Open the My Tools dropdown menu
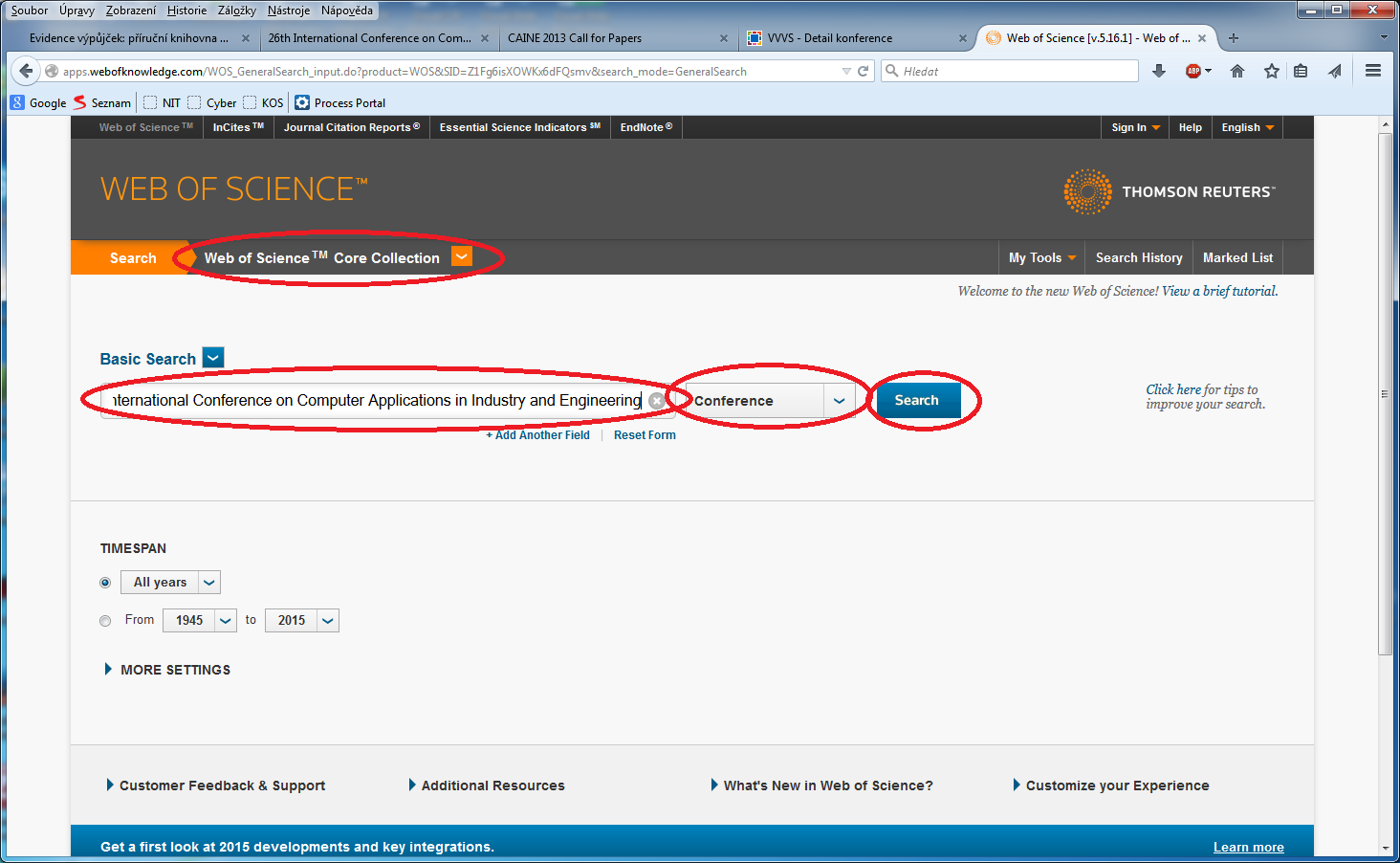Viewport: 1400px width, 863px height. [x=1042, y=257]
